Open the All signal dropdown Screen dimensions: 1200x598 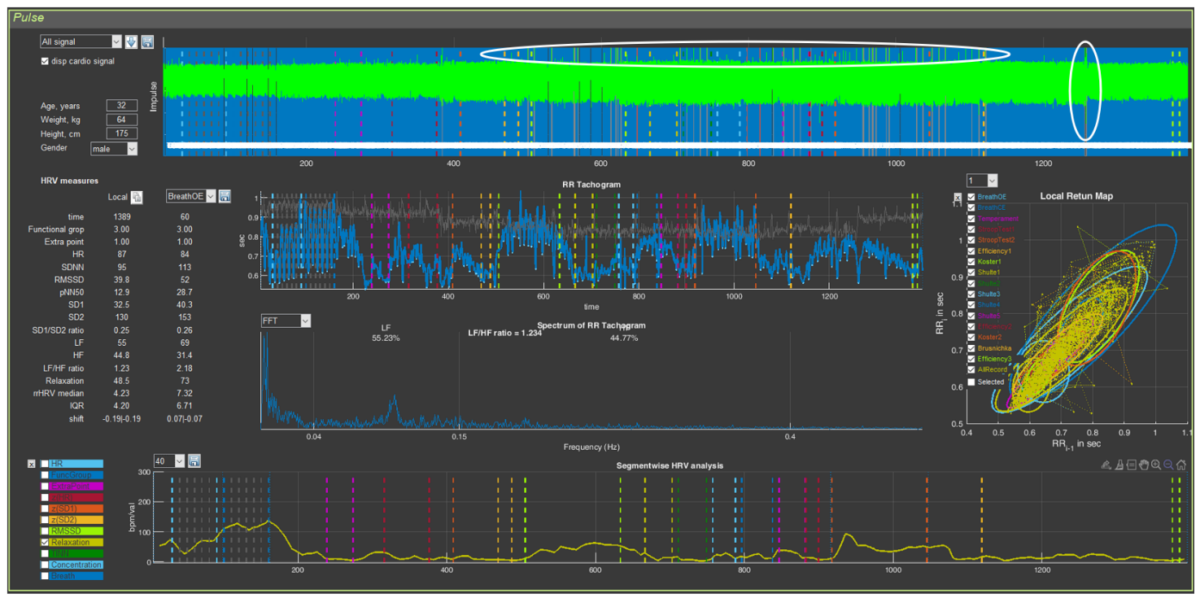pyautogui.click(x=80, y=42)
